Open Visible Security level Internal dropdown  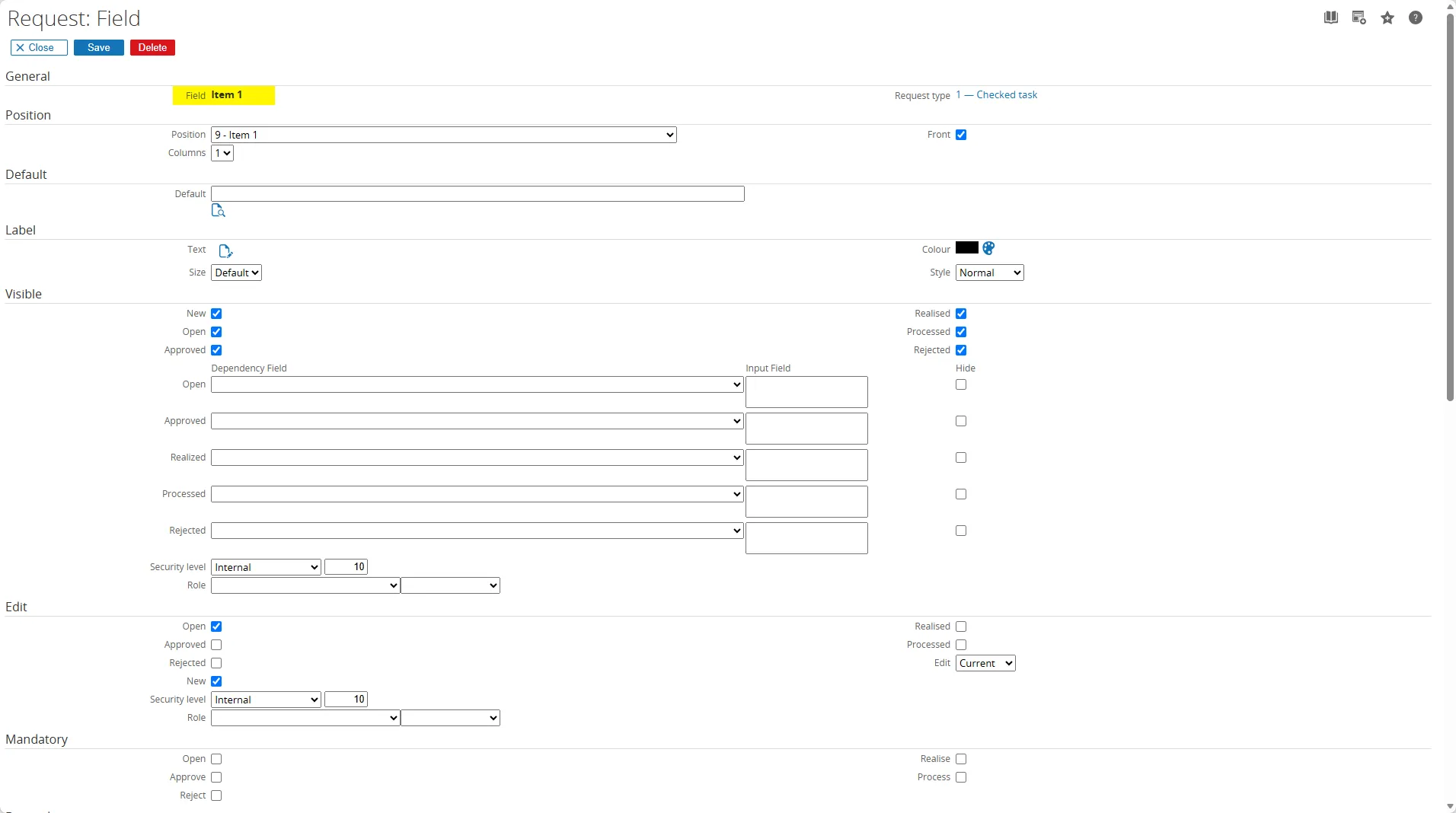pyautogui.click(x=266, y=567)
